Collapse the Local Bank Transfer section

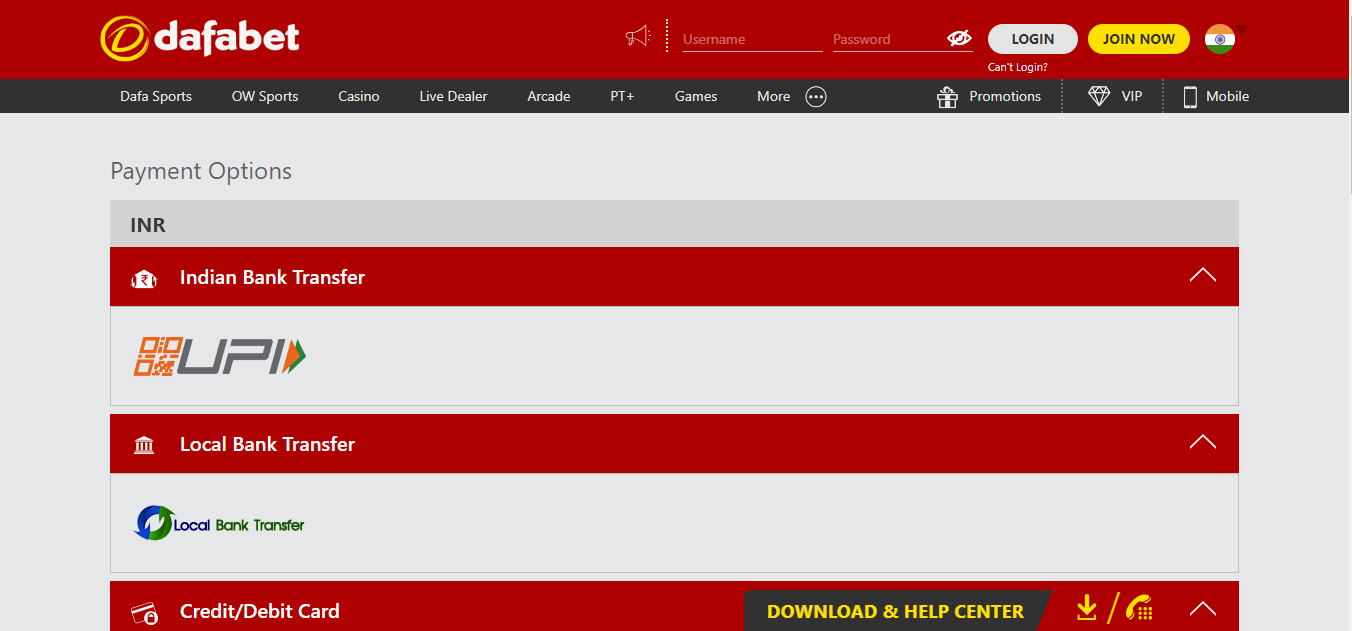click(x=1203, y=443)
